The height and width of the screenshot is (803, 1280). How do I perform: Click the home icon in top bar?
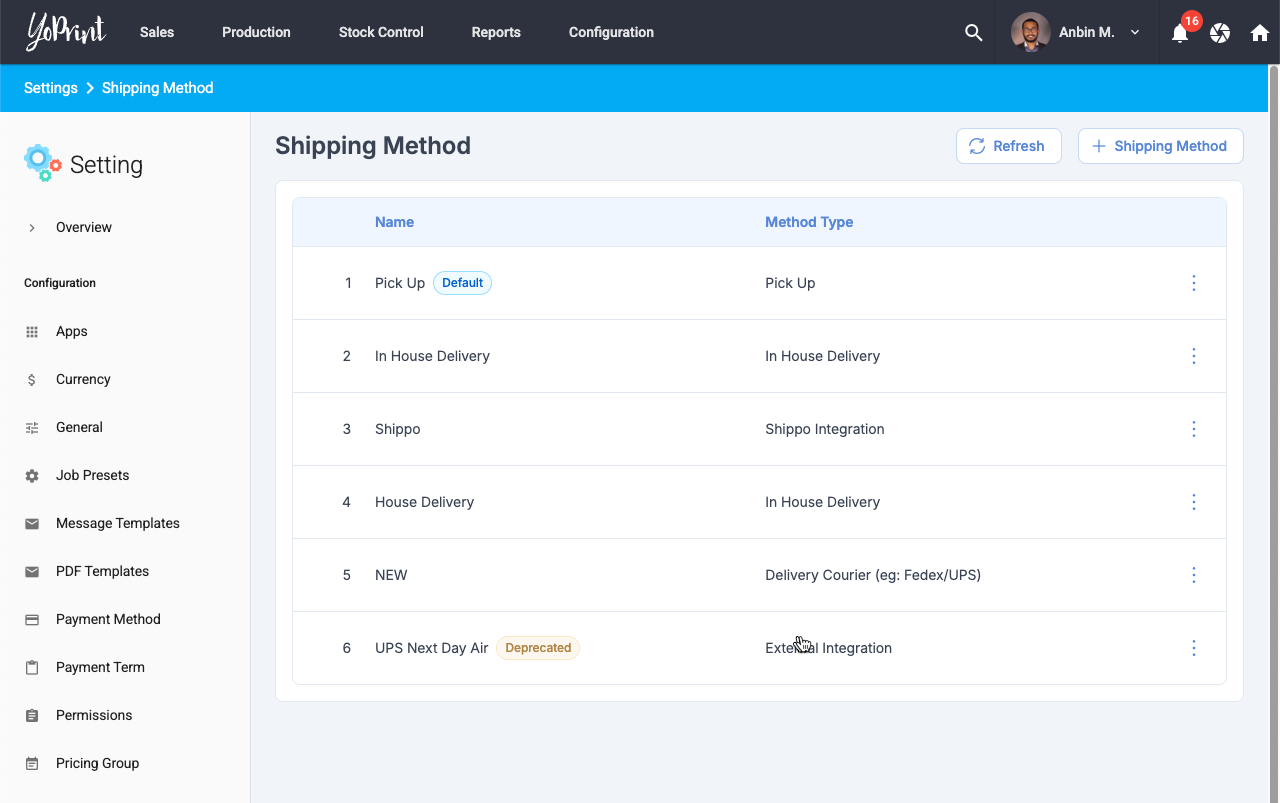pyautogui.click(x=1260, y=33)
